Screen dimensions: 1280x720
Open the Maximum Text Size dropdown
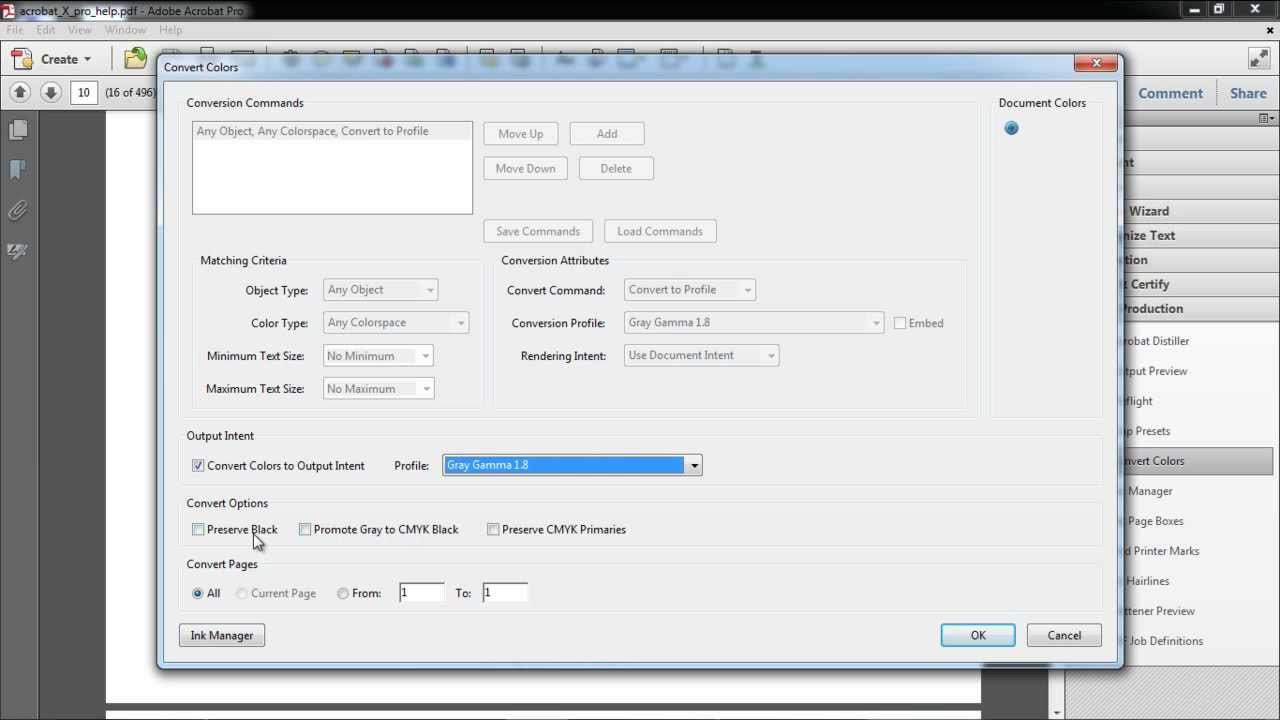[x=378, y=389]
